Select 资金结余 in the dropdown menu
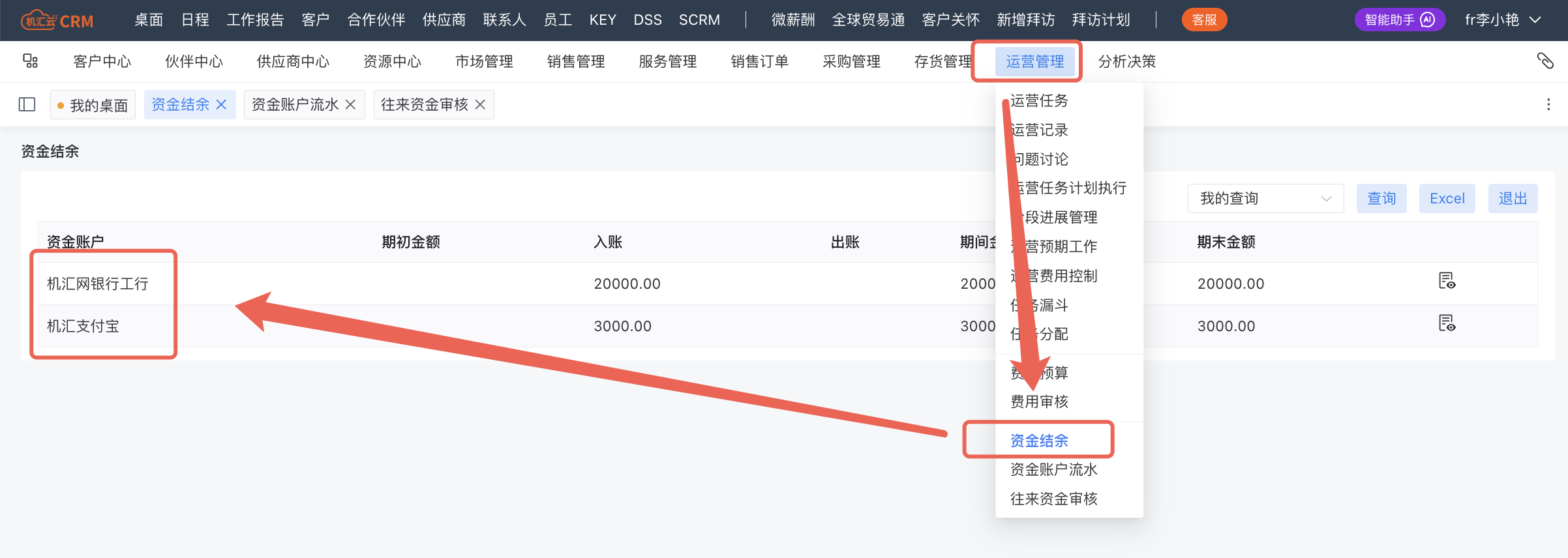Image resolution: width=1568 pixels, height=558 pixels. pyautogui.click(x=1039, y=441)
